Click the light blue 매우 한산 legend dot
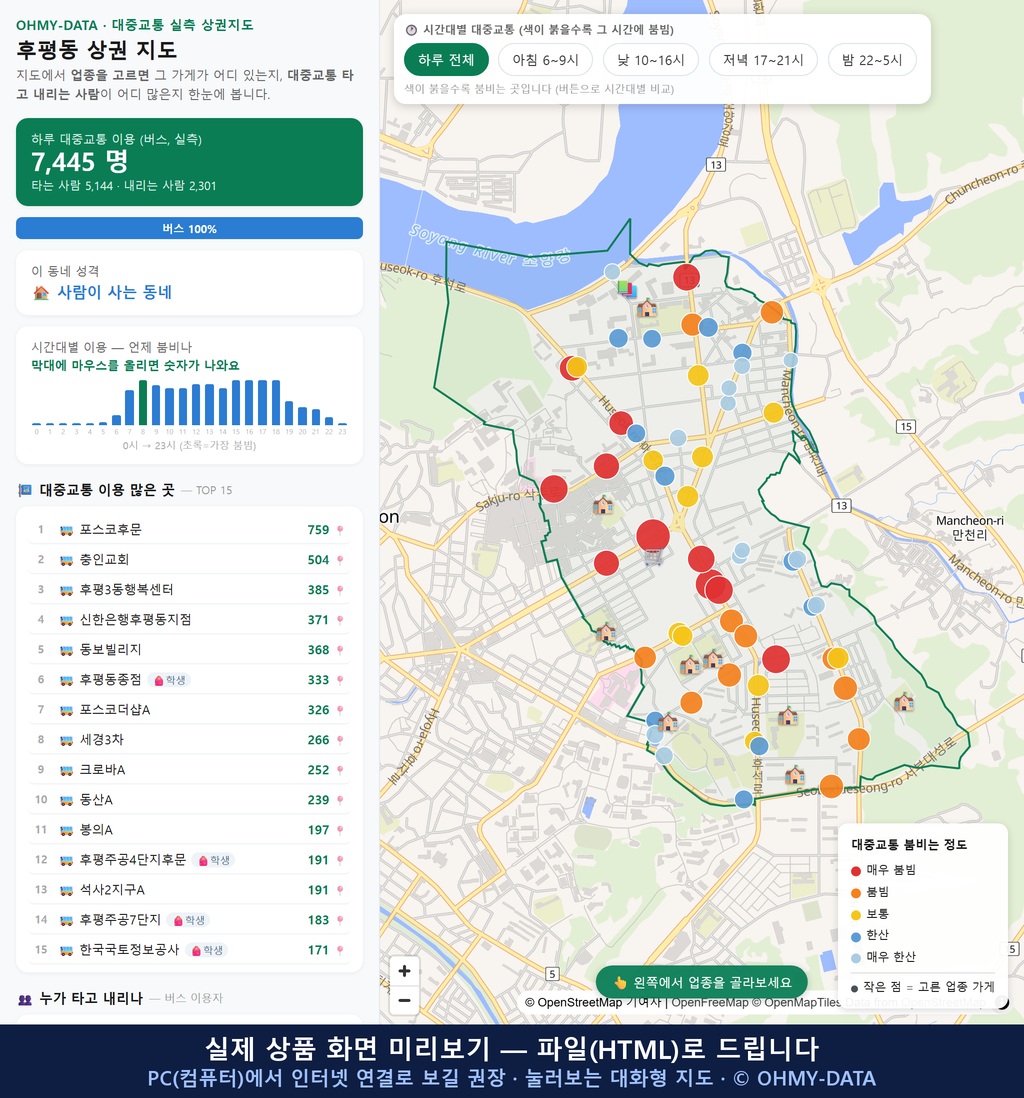The width and height of the screenshot is (1024, 1098). tap(856, 958)
